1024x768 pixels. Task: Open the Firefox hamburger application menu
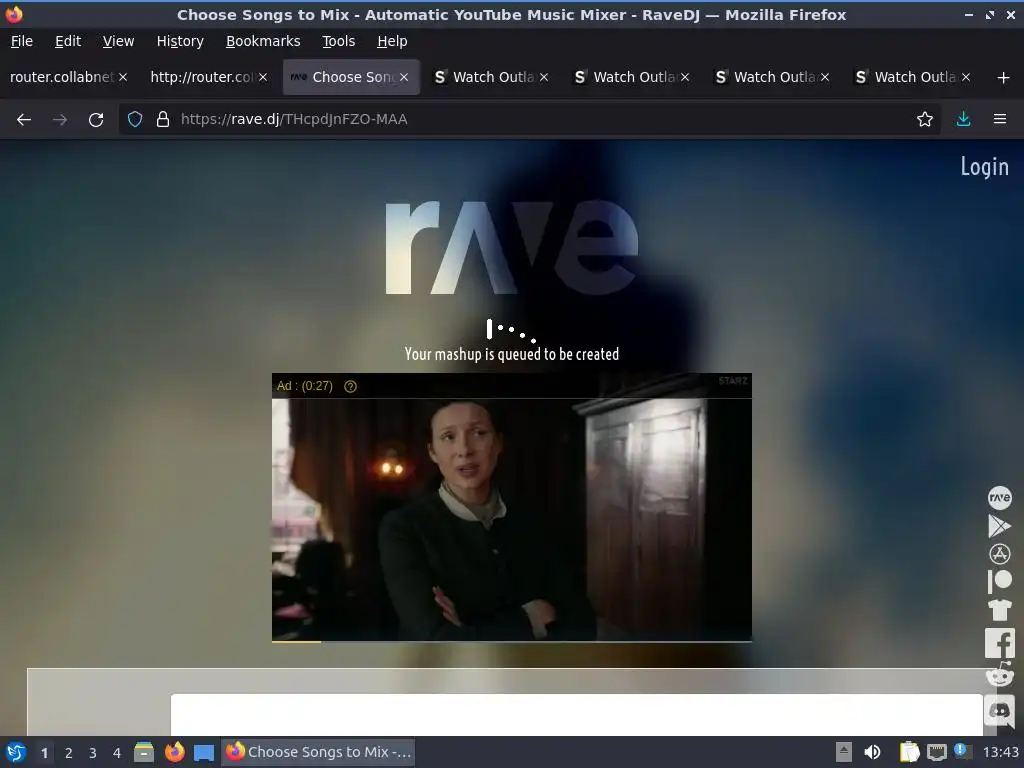pyautogui.click(x=999, y=120)
